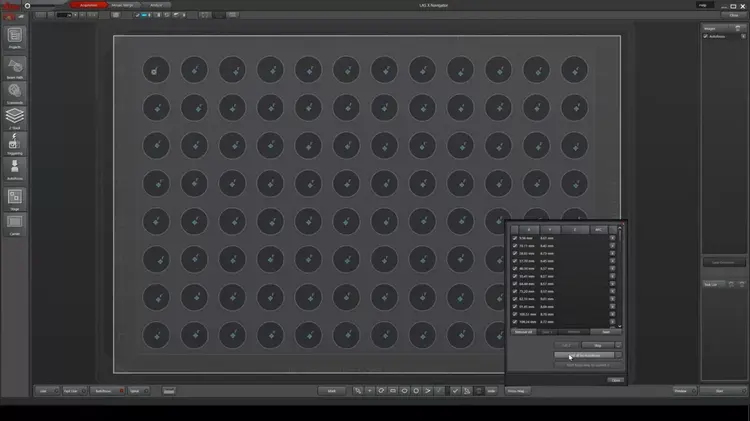This screenshot has width=750, height=421.
Task: Uncheck the first focus point checkbox
Action: point(515,238)
